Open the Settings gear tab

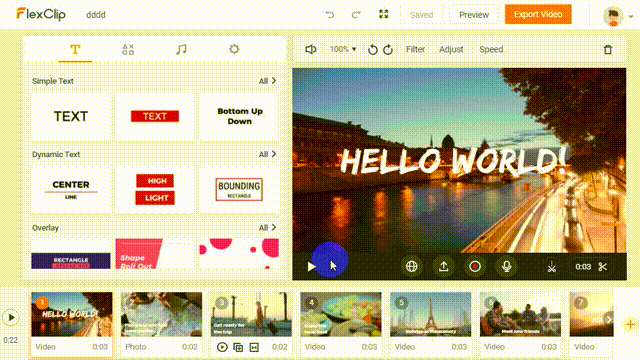pos(234,49)
